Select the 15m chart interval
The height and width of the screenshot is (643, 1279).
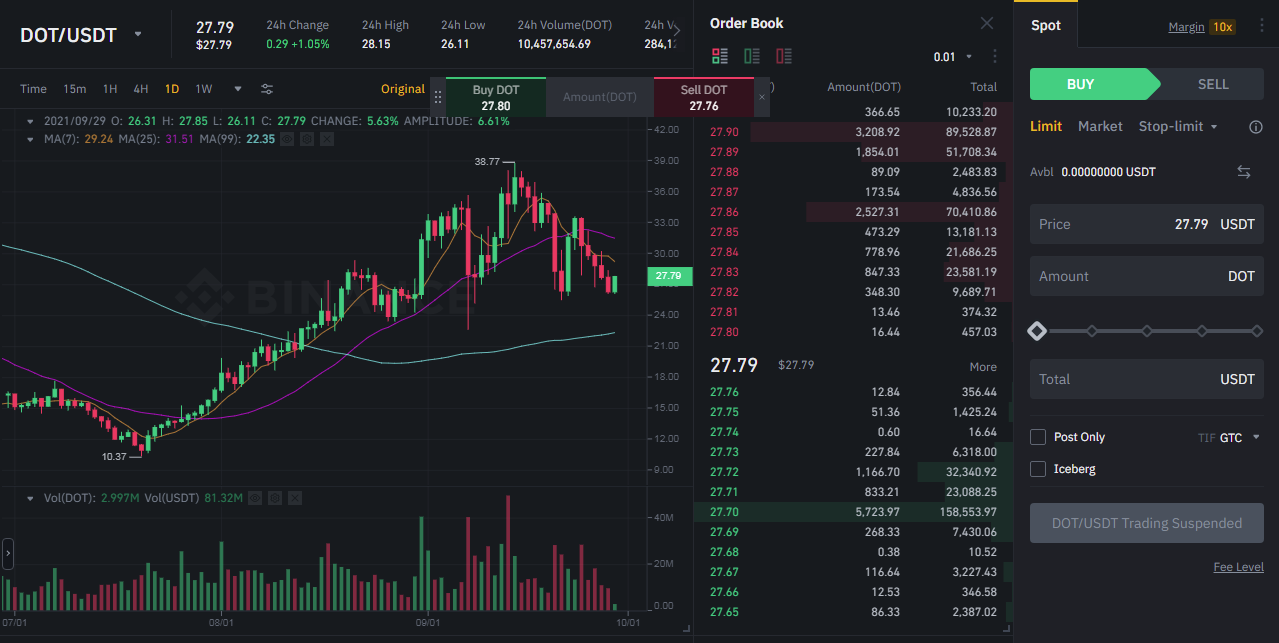coord(74,89)
